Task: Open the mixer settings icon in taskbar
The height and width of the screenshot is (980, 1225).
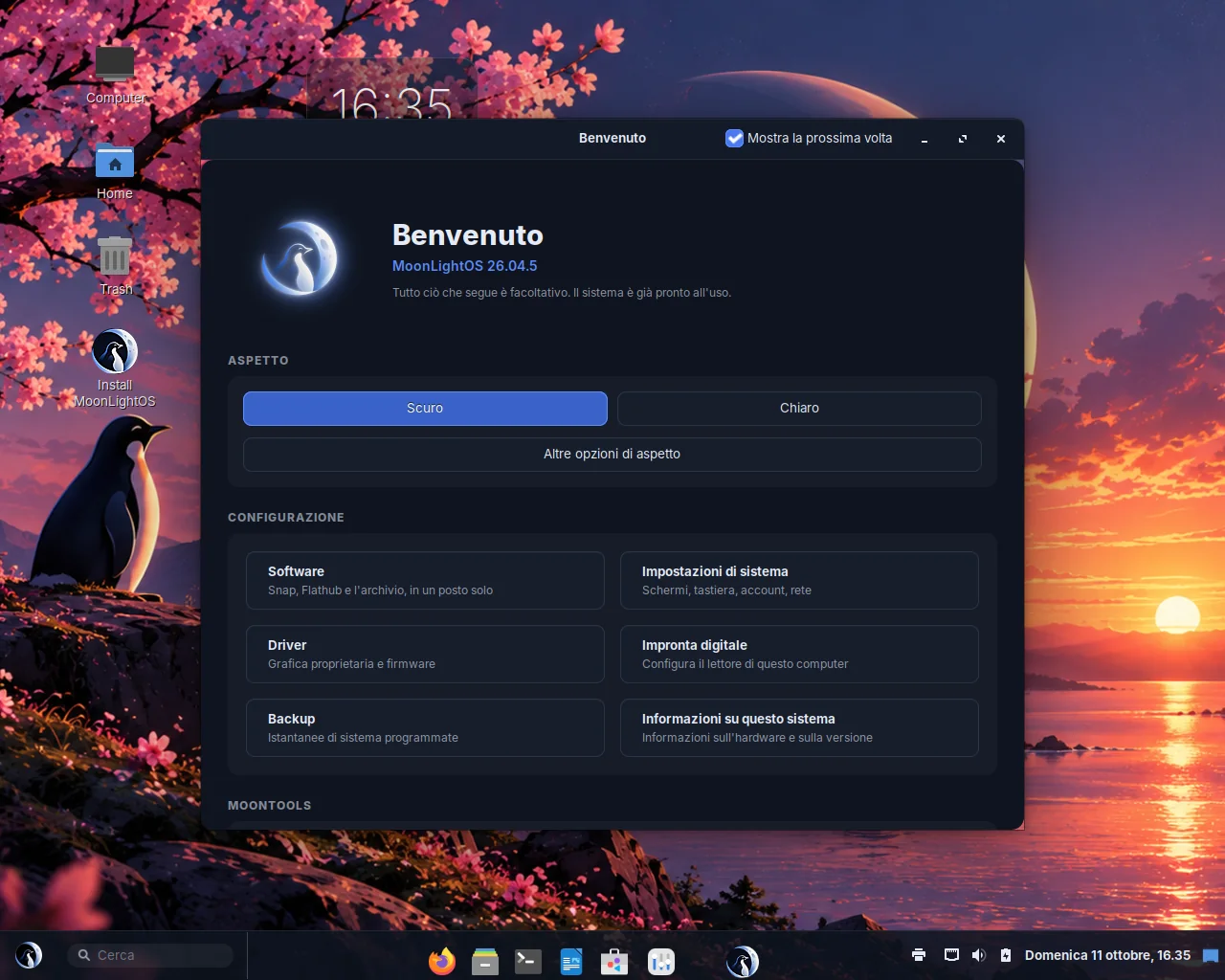Action: point(661,961)
